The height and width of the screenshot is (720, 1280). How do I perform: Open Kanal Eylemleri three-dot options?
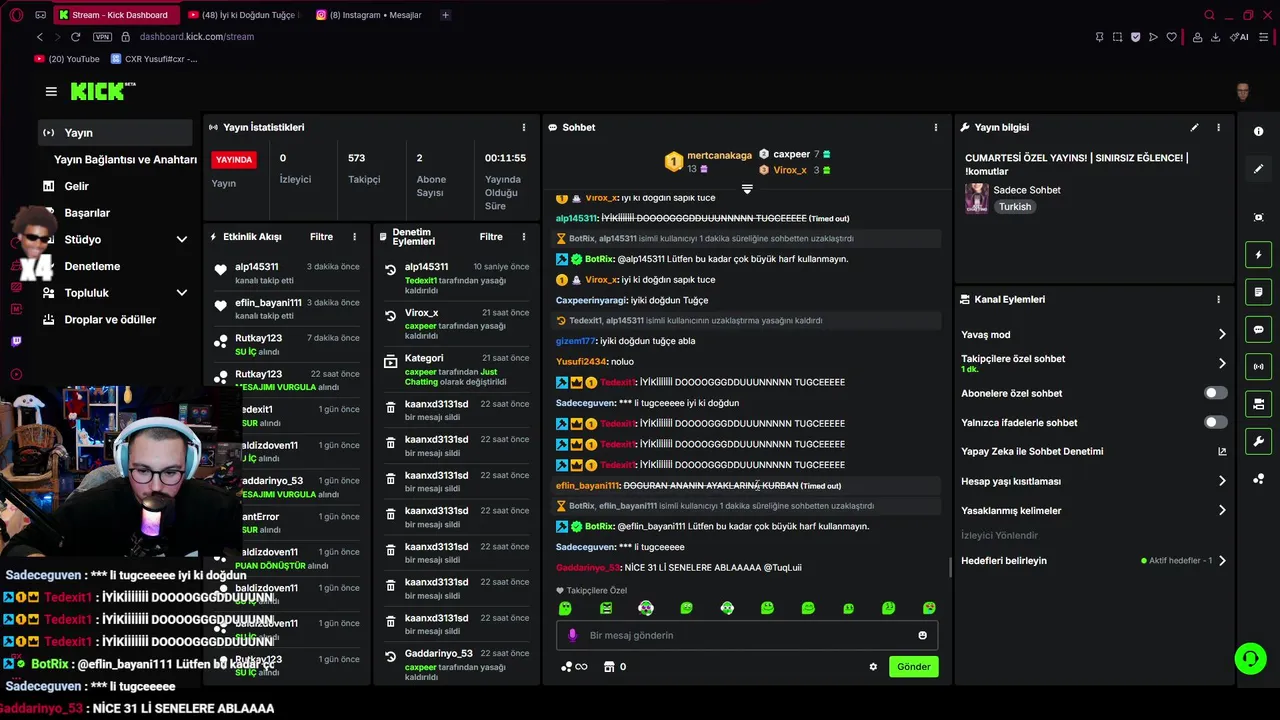(x=1218, y=299)
